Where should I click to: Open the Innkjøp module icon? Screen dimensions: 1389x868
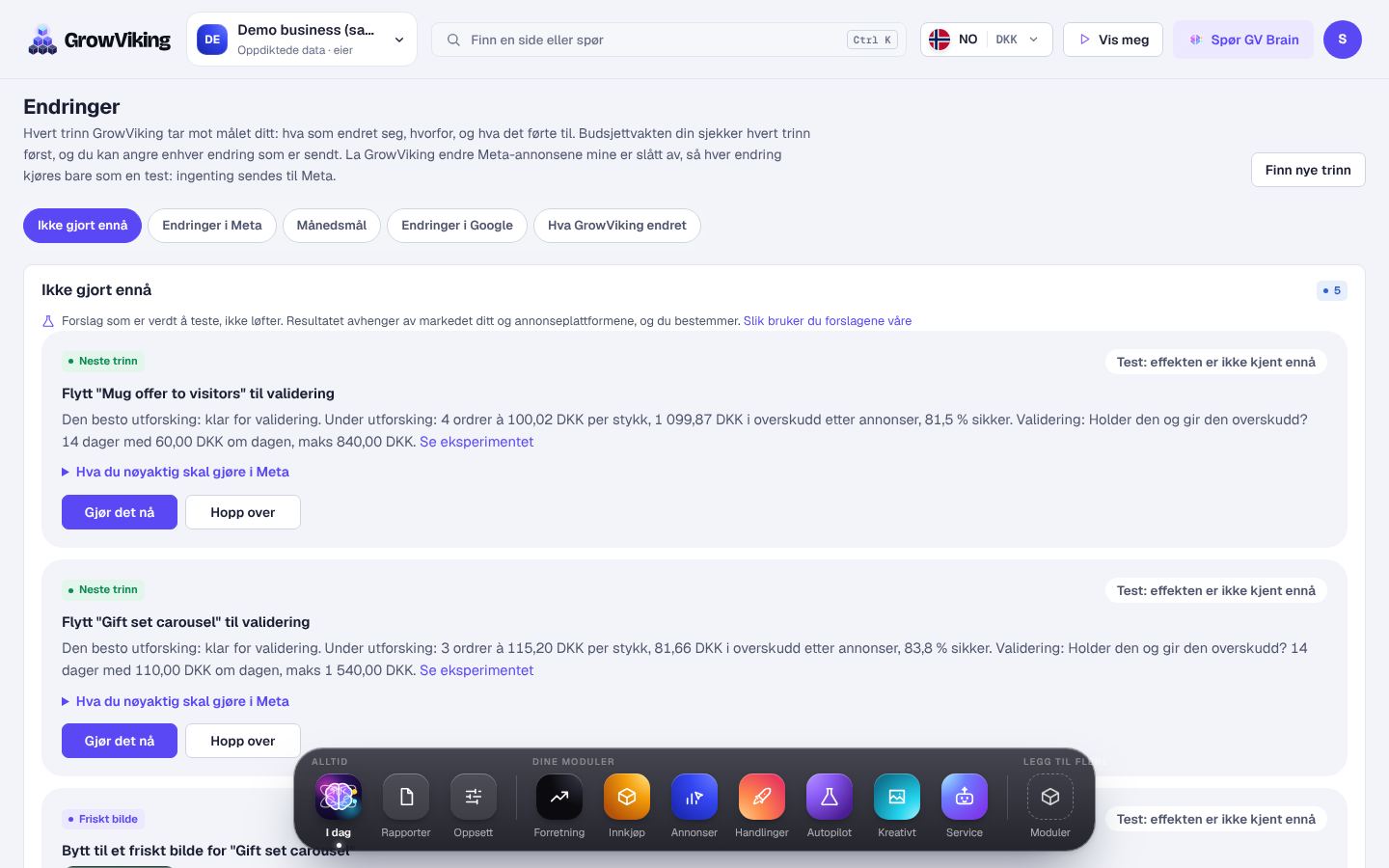tap(627, 797)
